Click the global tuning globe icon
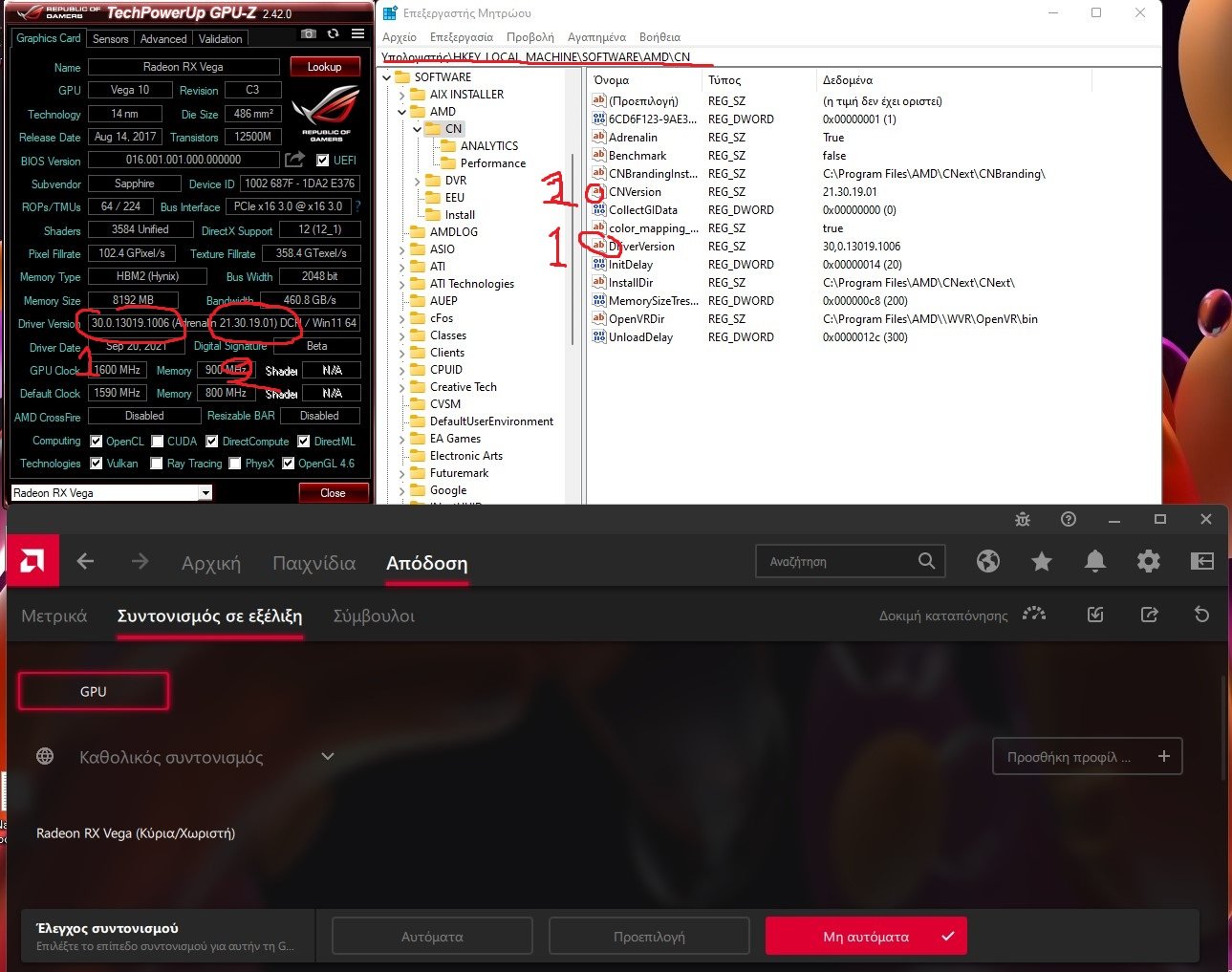This screenshot has width=1232, height=972. coord(45,756)
